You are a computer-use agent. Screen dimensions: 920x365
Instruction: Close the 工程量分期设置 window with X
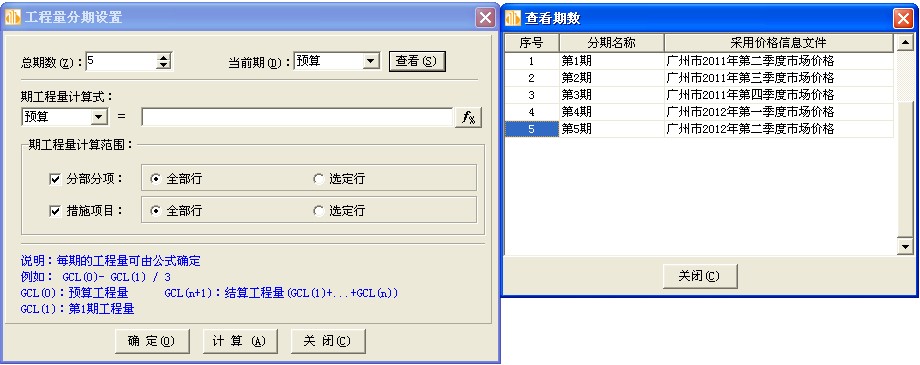click(485, 18)
